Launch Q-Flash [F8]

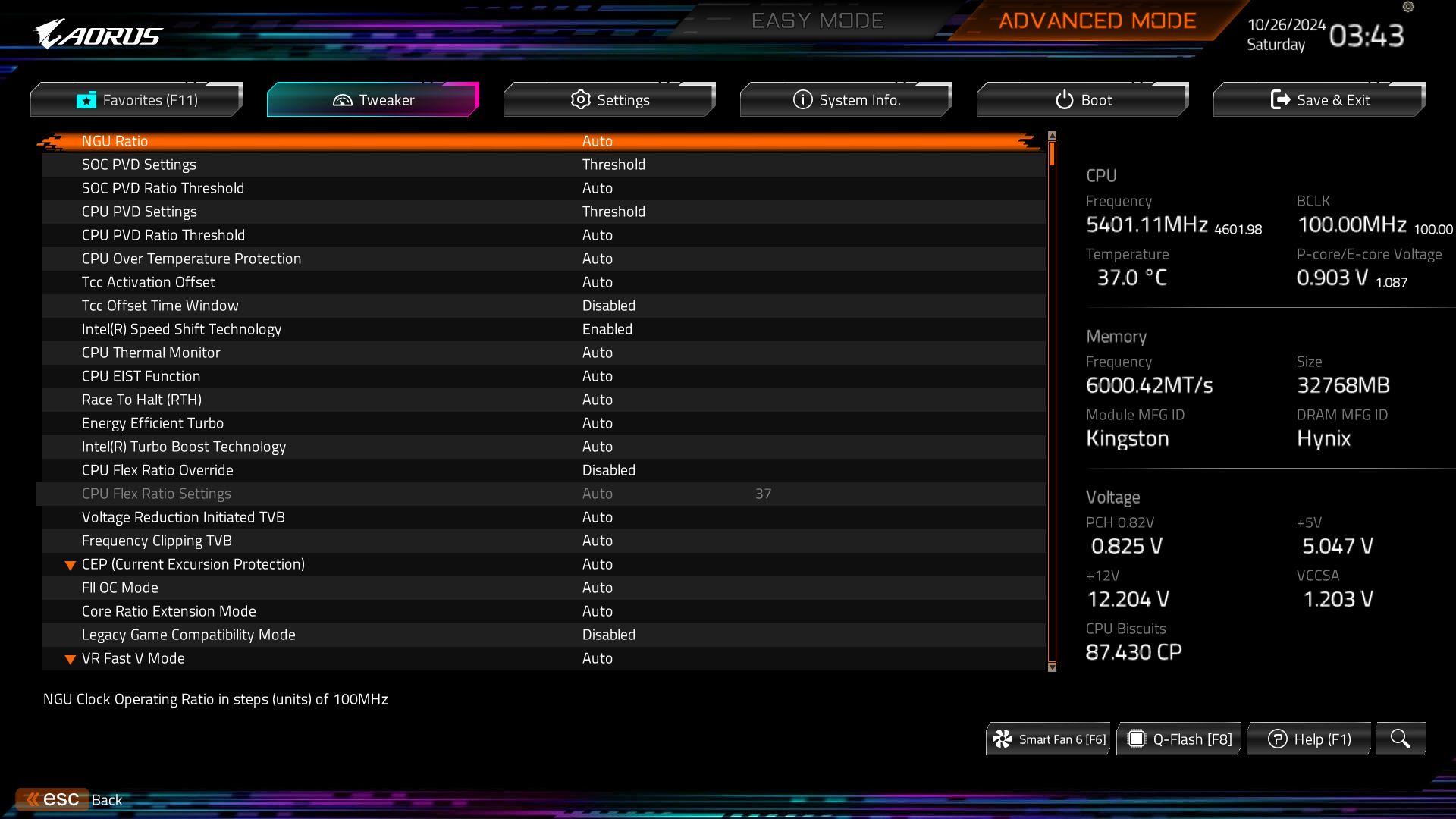pos(1178,739)
